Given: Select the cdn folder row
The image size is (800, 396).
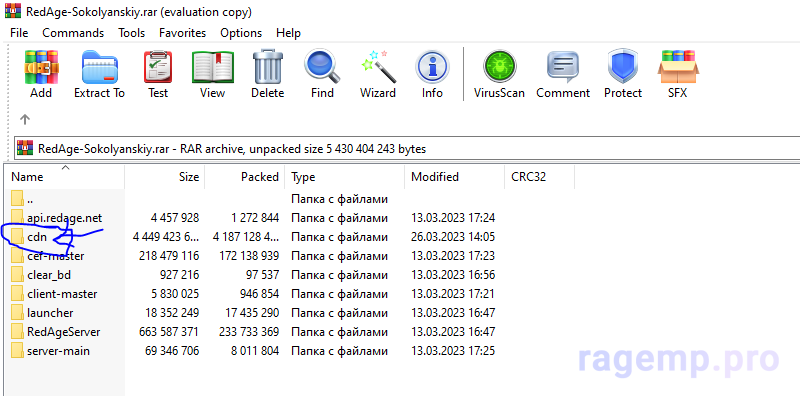Looking at the screenshot, I should (254, 237).
